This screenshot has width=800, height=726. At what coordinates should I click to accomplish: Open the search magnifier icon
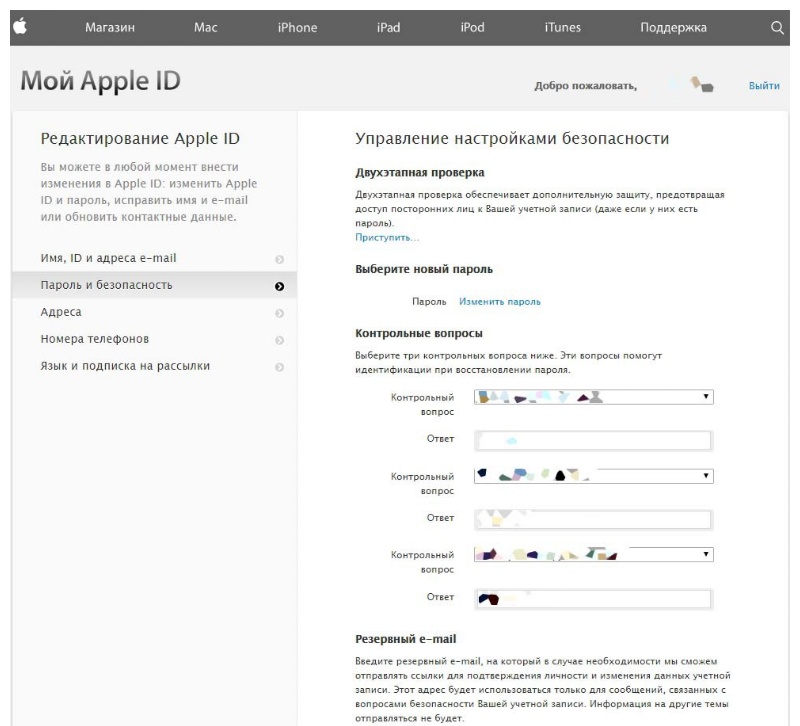pyautogui.click(x=777, y=27)
